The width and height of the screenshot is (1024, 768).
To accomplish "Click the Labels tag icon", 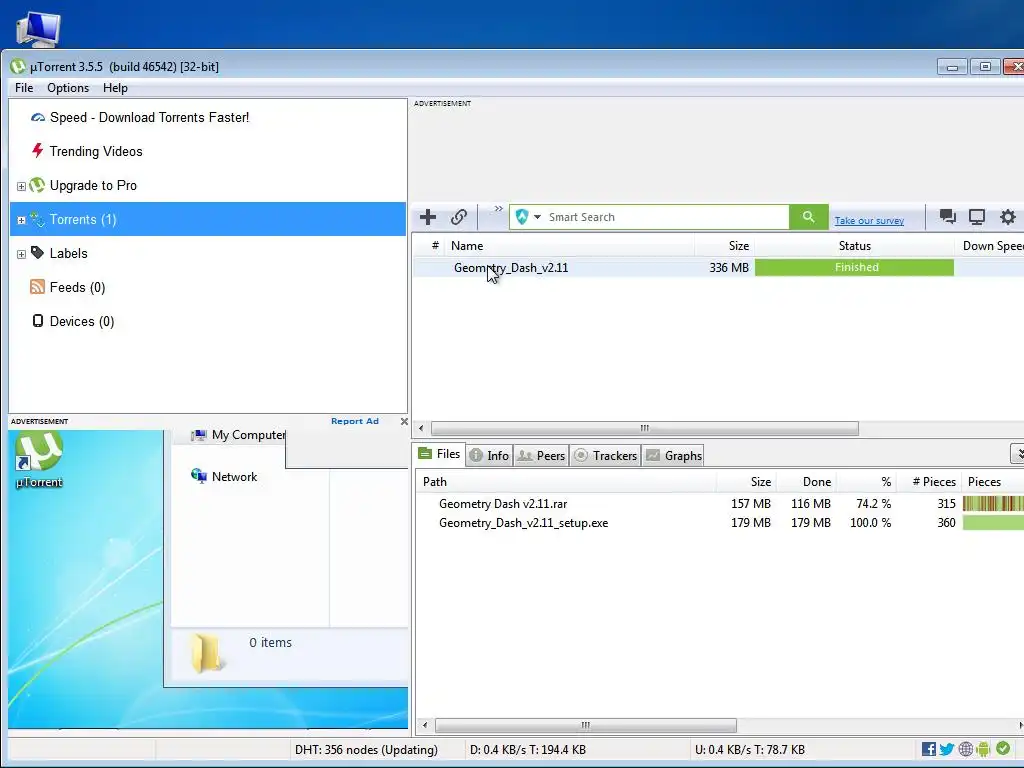I will pos(37,253).
